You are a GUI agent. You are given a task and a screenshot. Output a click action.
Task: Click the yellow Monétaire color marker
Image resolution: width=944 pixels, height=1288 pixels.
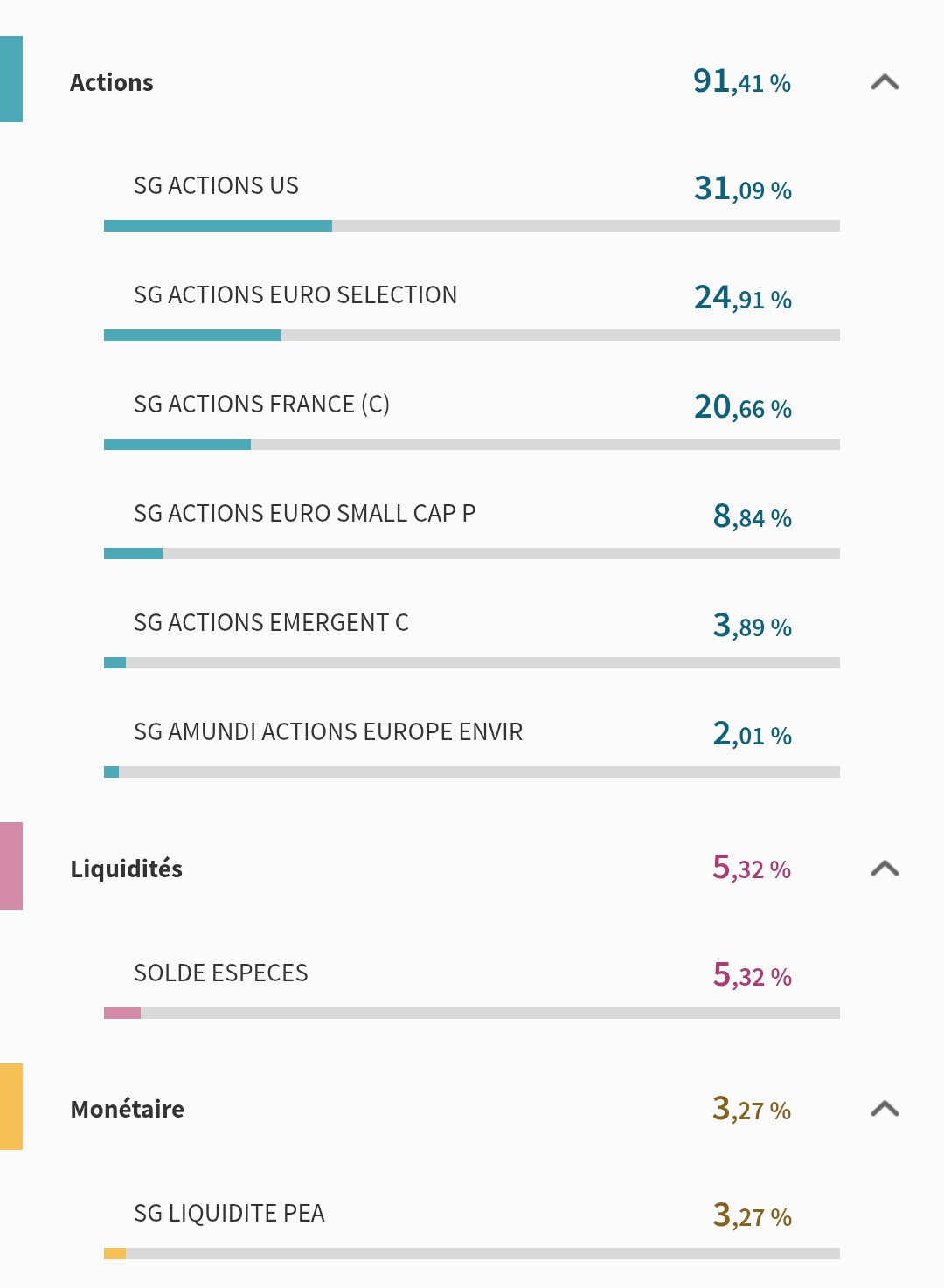[11, 1106]
